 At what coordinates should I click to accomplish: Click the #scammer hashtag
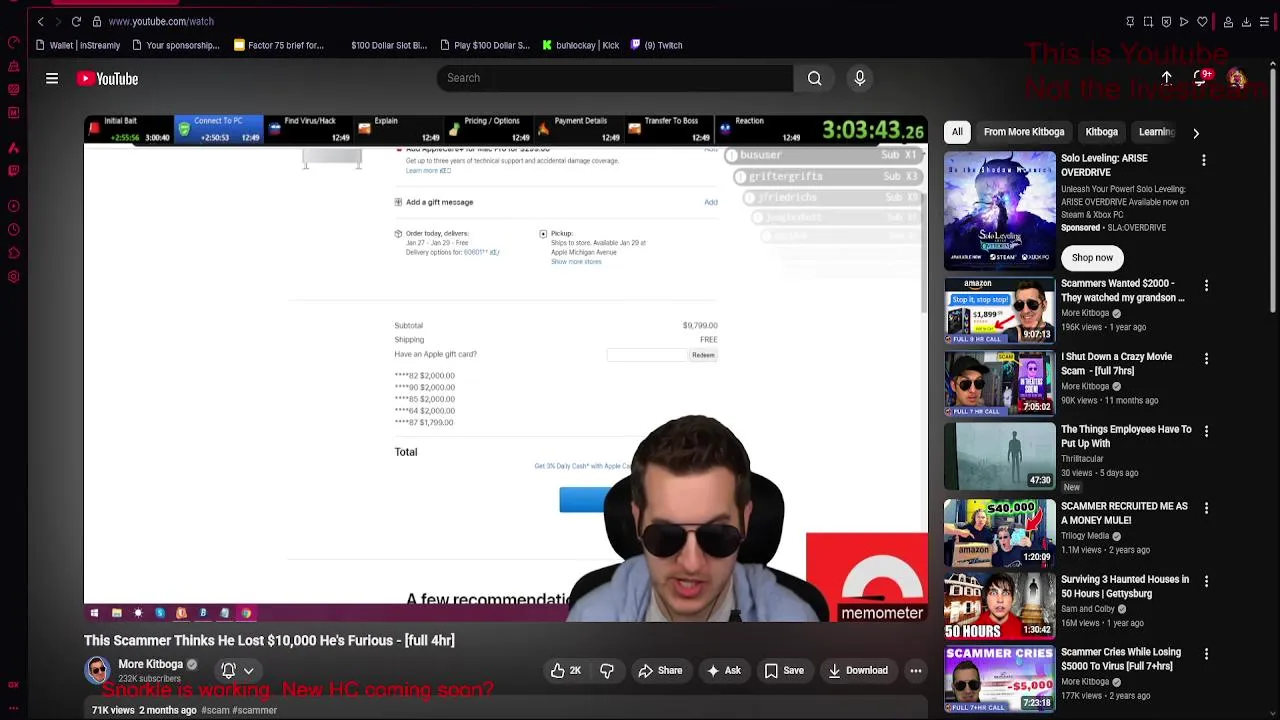(255, 710)
